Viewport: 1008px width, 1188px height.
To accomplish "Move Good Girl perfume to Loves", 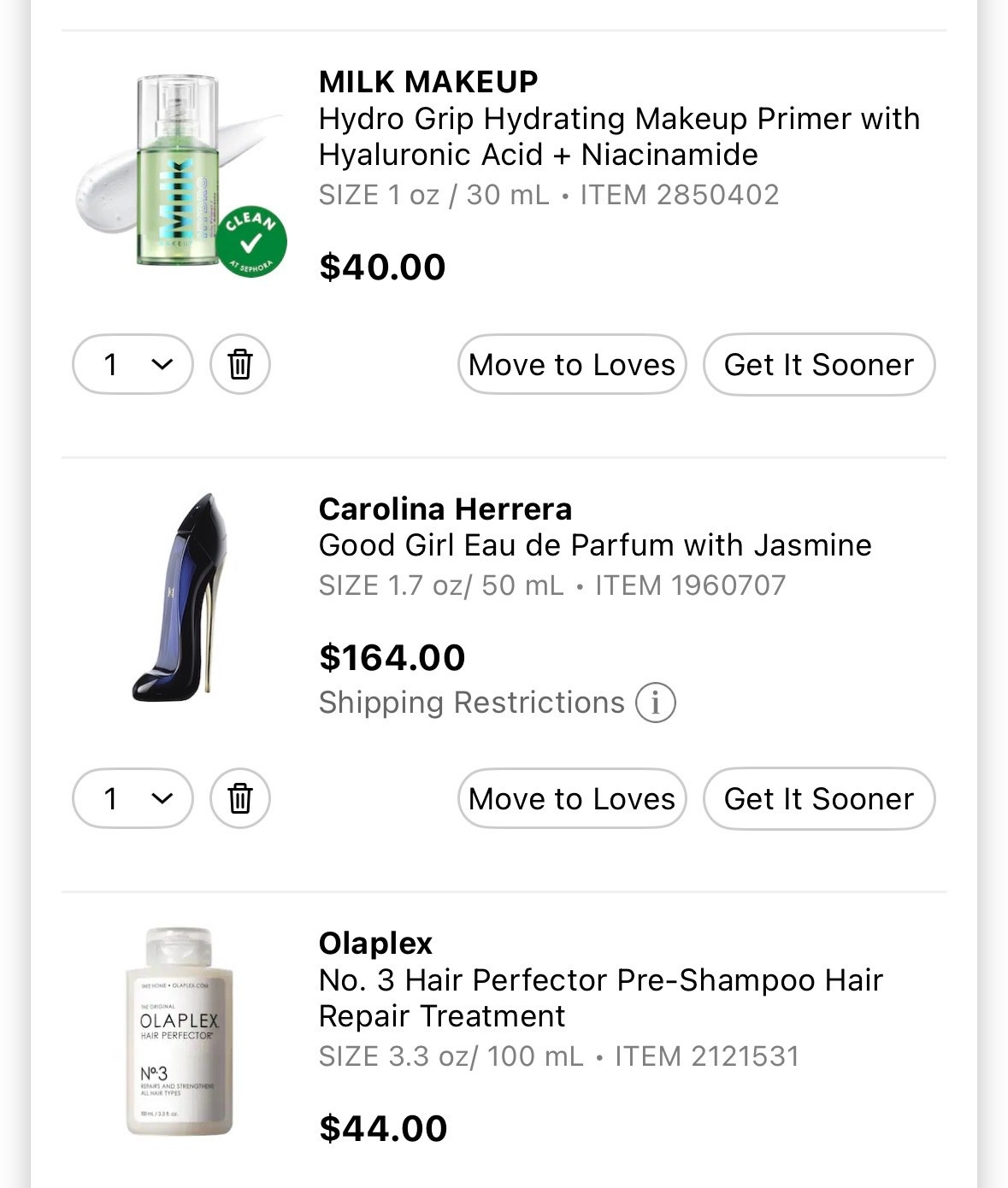I will (572, 798).
